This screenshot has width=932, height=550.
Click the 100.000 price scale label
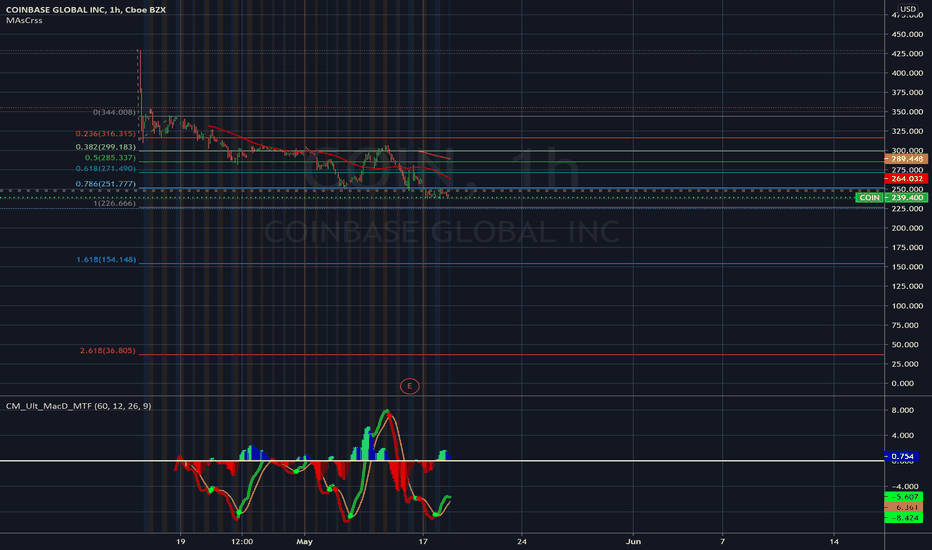(x=906, y=306)
